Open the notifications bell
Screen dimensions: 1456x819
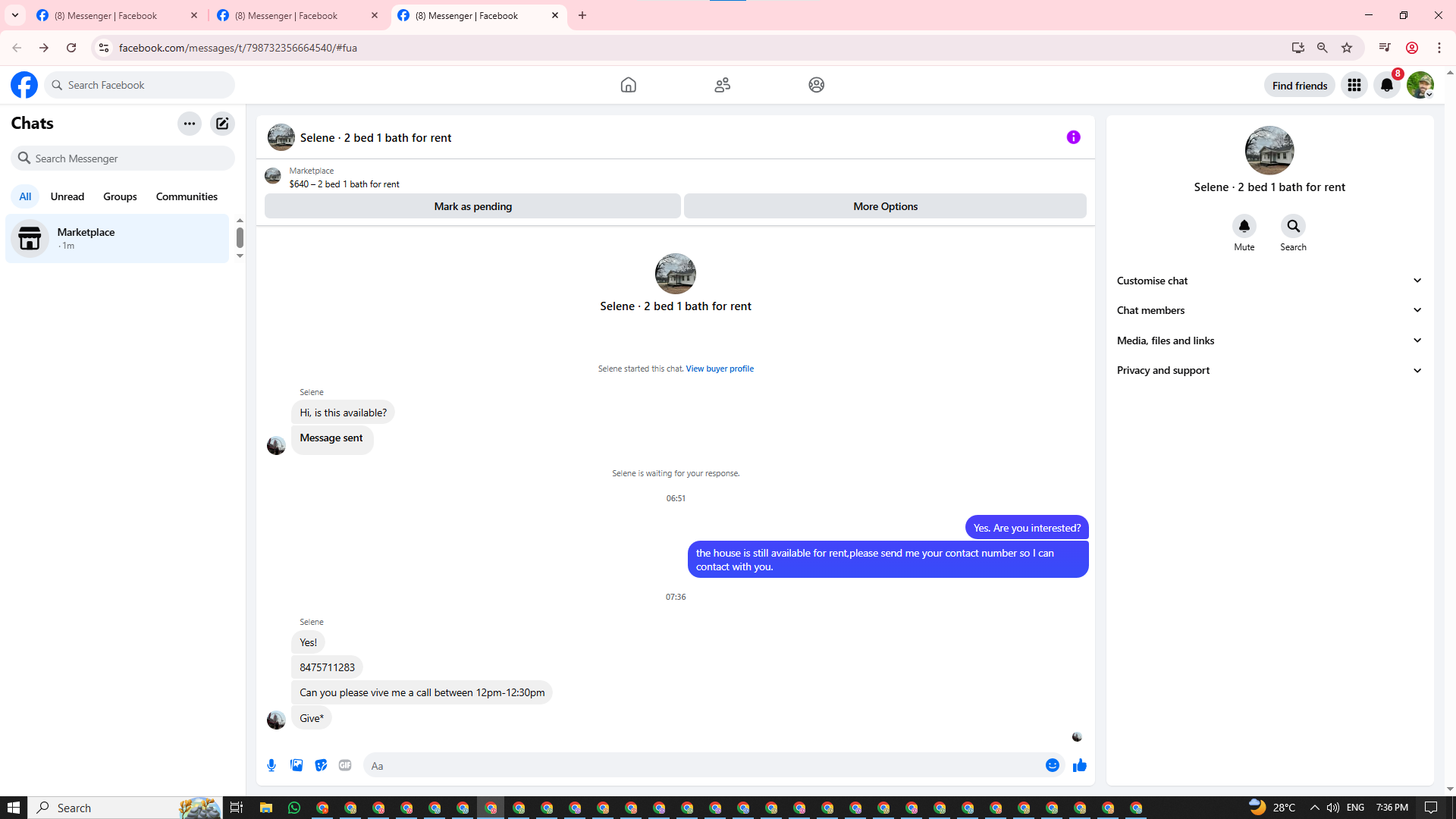pyautogui.click(x=1386, y=85)
